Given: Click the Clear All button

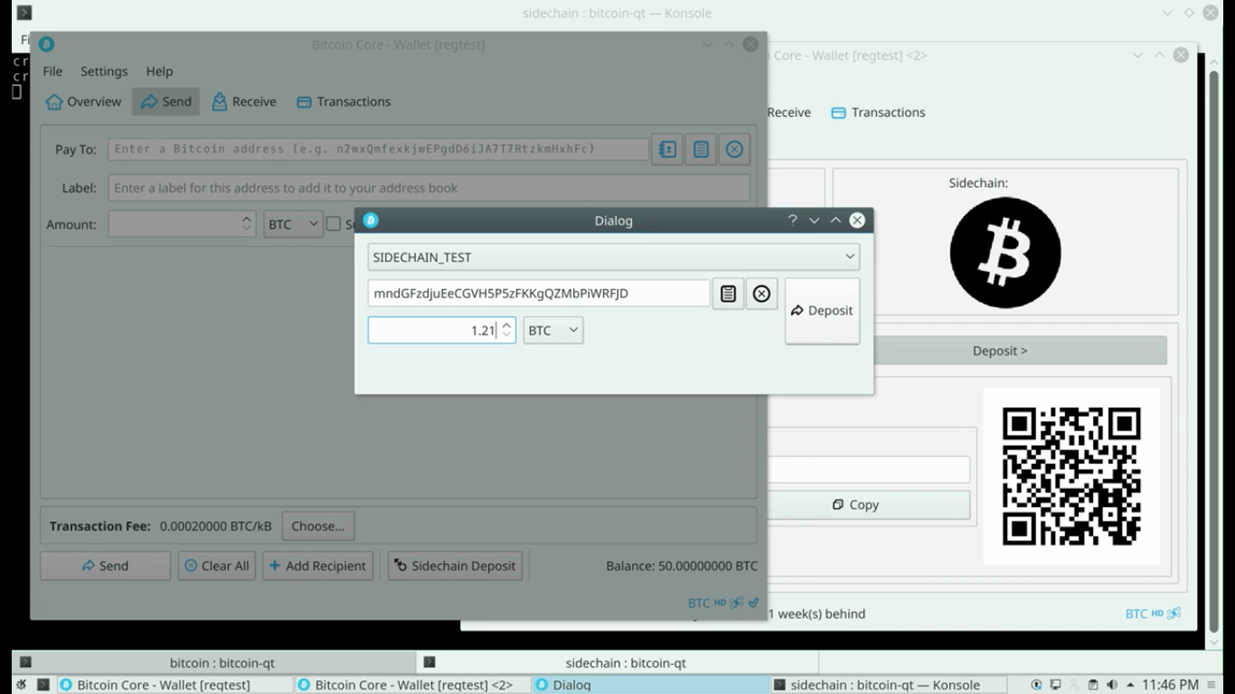Looking at the screenshot, I should coord(216,566).
